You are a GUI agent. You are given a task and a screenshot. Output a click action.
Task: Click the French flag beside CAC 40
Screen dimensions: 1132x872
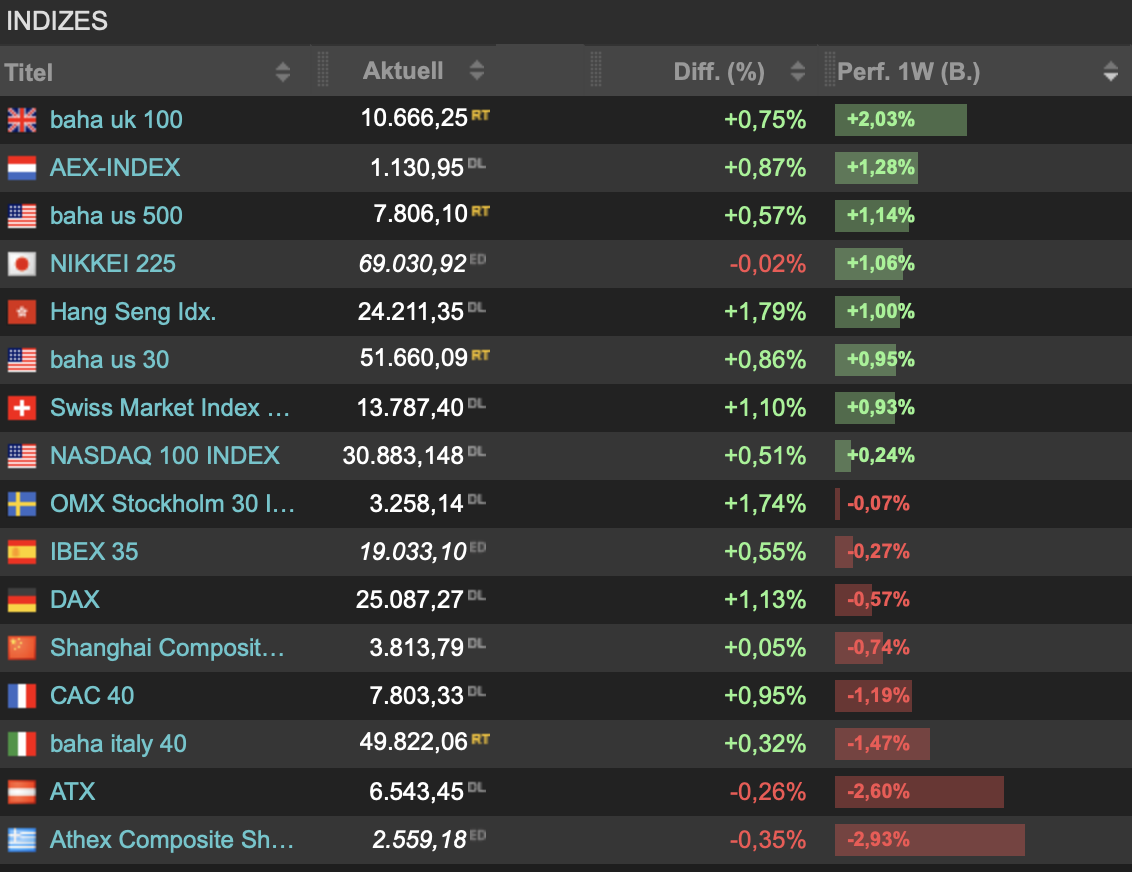pos(22,696)
